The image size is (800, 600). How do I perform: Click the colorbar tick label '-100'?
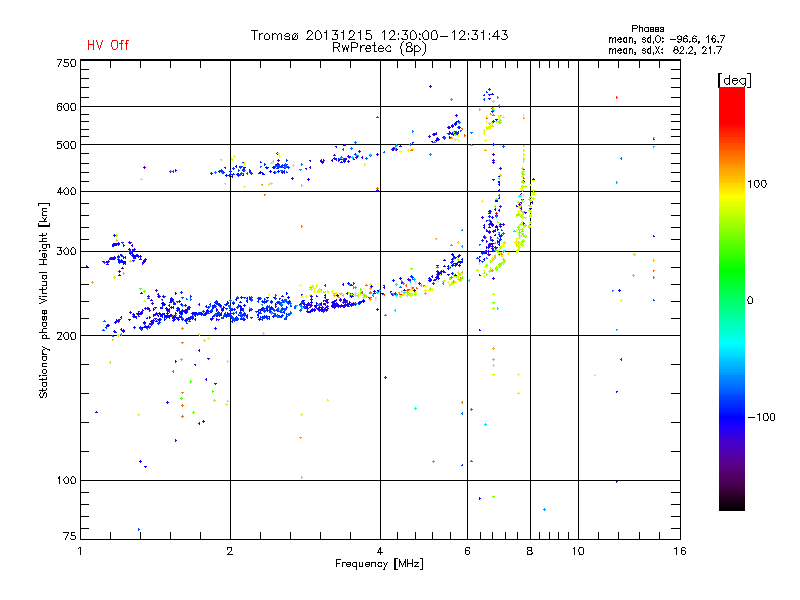[x=761, y=417]
